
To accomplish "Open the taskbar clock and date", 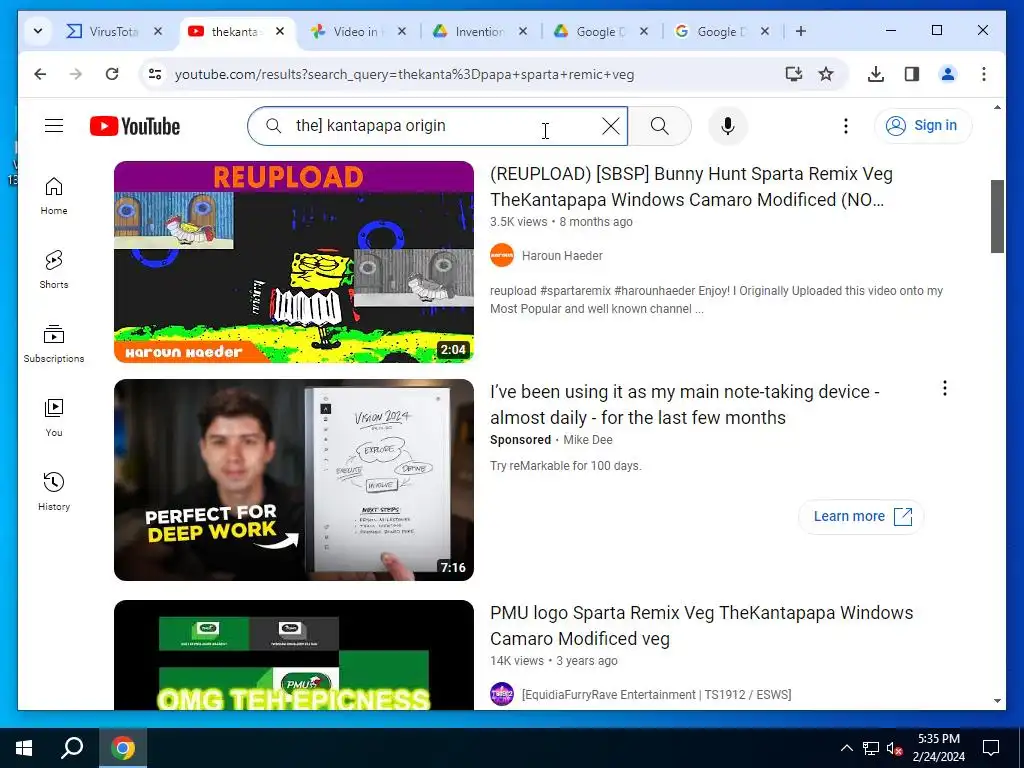I will tap(939, 748).
